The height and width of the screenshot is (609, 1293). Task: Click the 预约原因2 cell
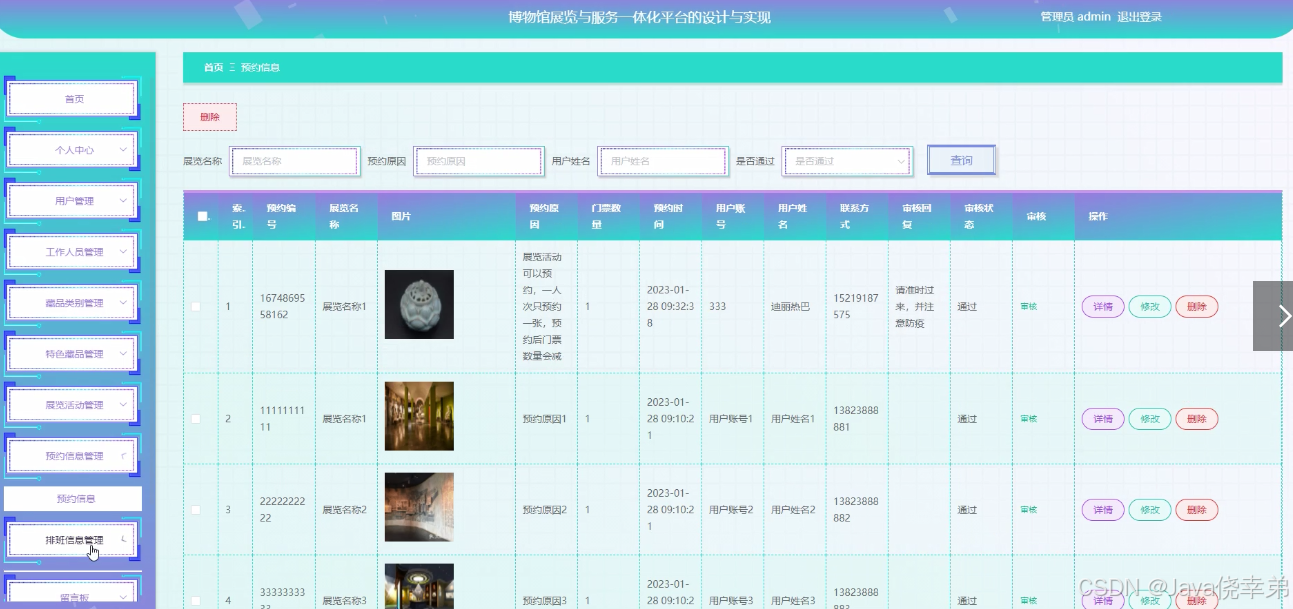pos(545,510)
